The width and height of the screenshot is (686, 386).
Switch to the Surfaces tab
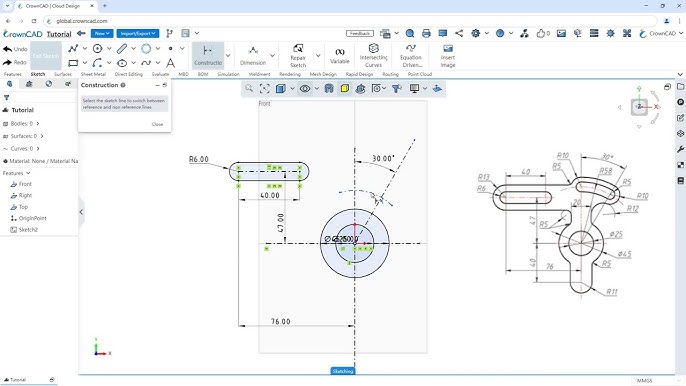point(63,74)
